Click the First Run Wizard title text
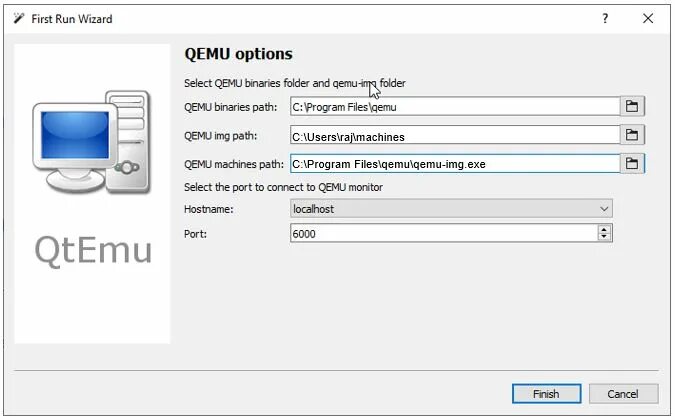Viewport: 675px width, 420px height. pos(72,19)
